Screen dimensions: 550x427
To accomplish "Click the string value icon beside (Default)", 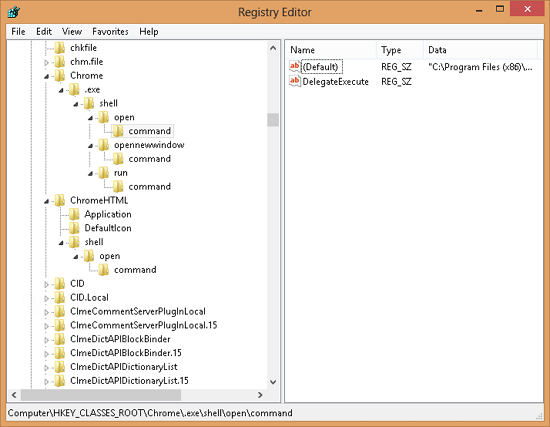I will (295, 67).
